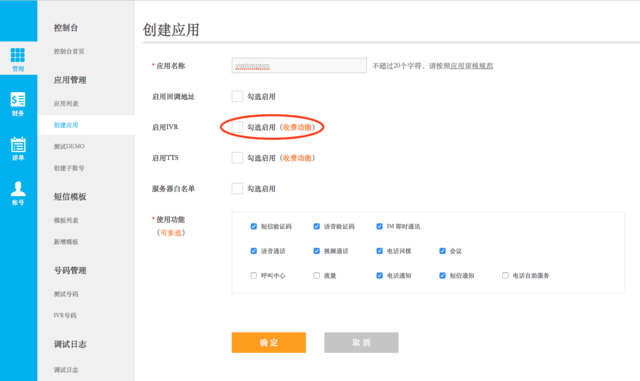
Task: Enable the 启用IVR checkbox
Action: click(x=237, y=127)
